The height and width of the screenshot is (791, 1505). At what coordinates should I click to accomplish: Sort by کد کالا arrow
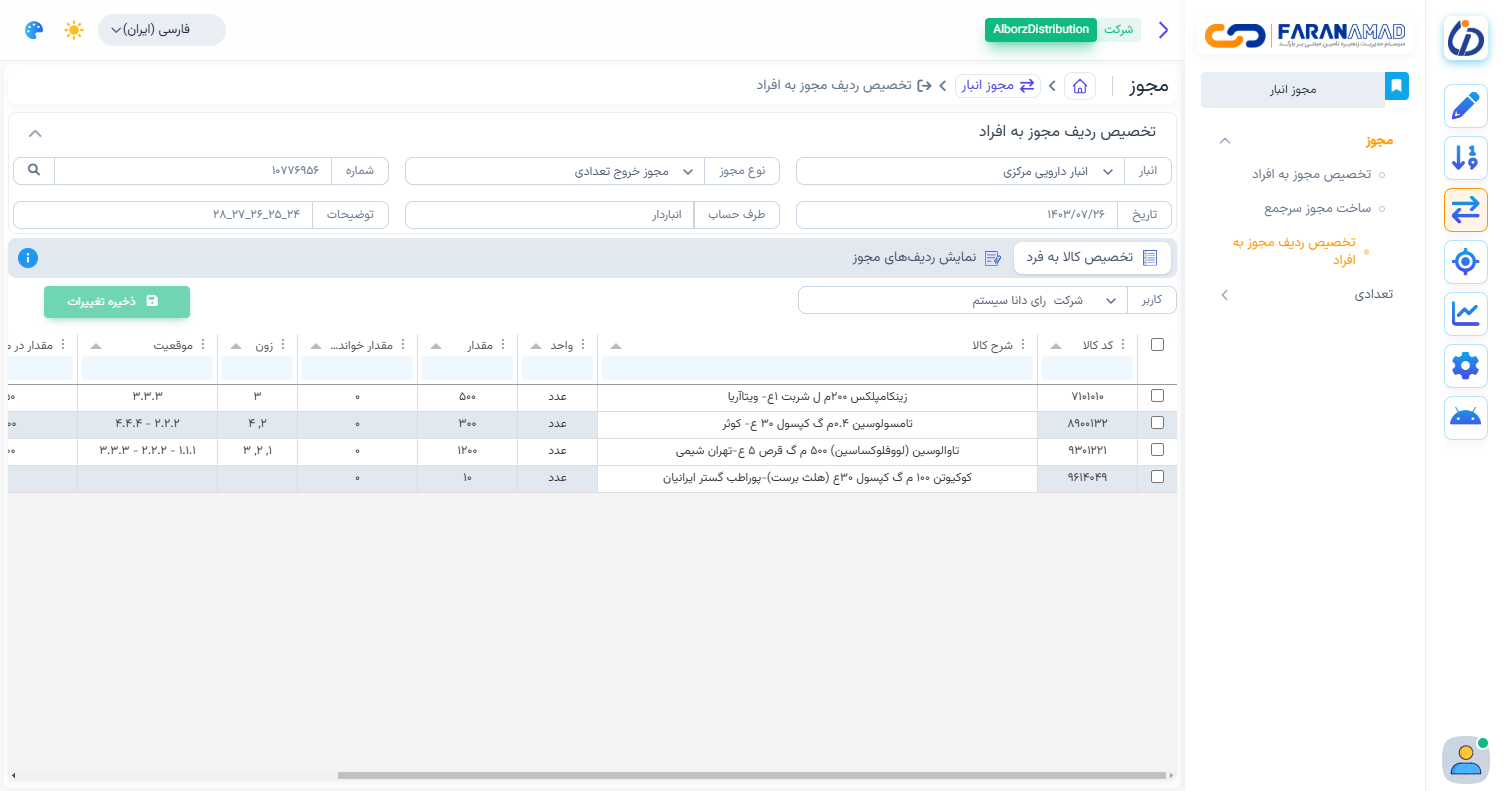(x=1056, y=346)
